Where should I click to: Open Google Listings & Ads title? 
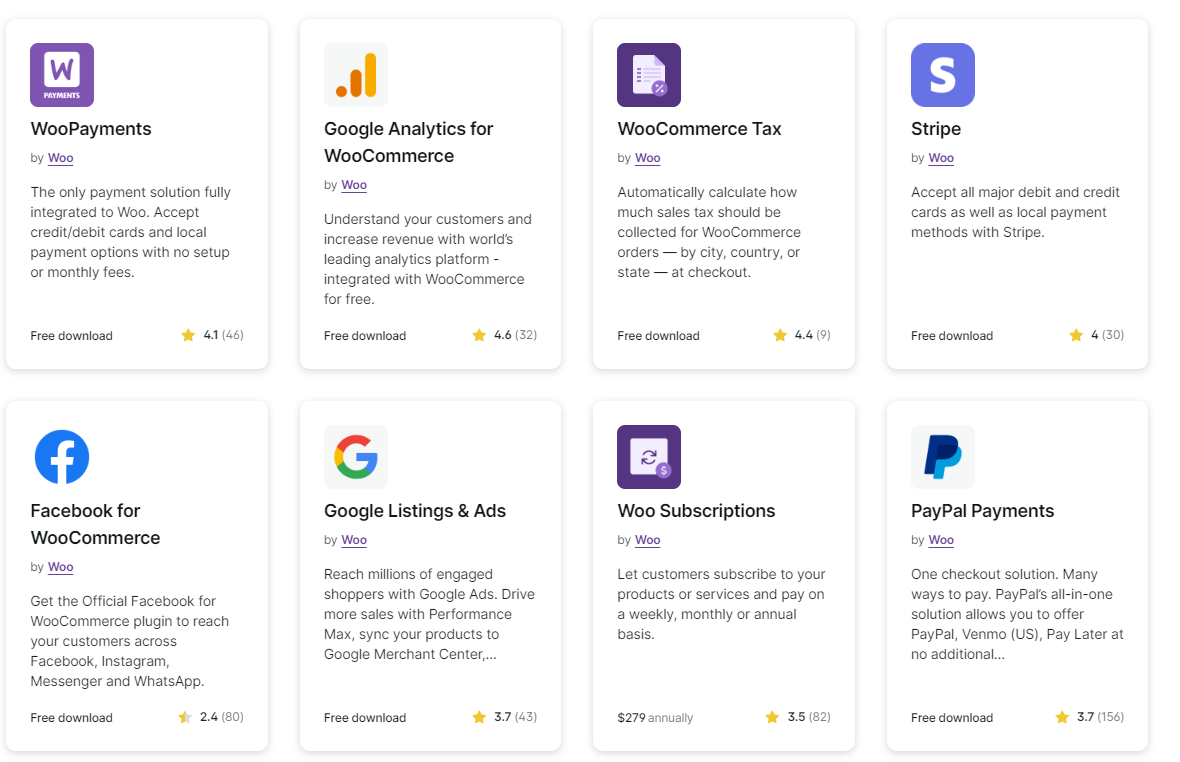(415, 511)
